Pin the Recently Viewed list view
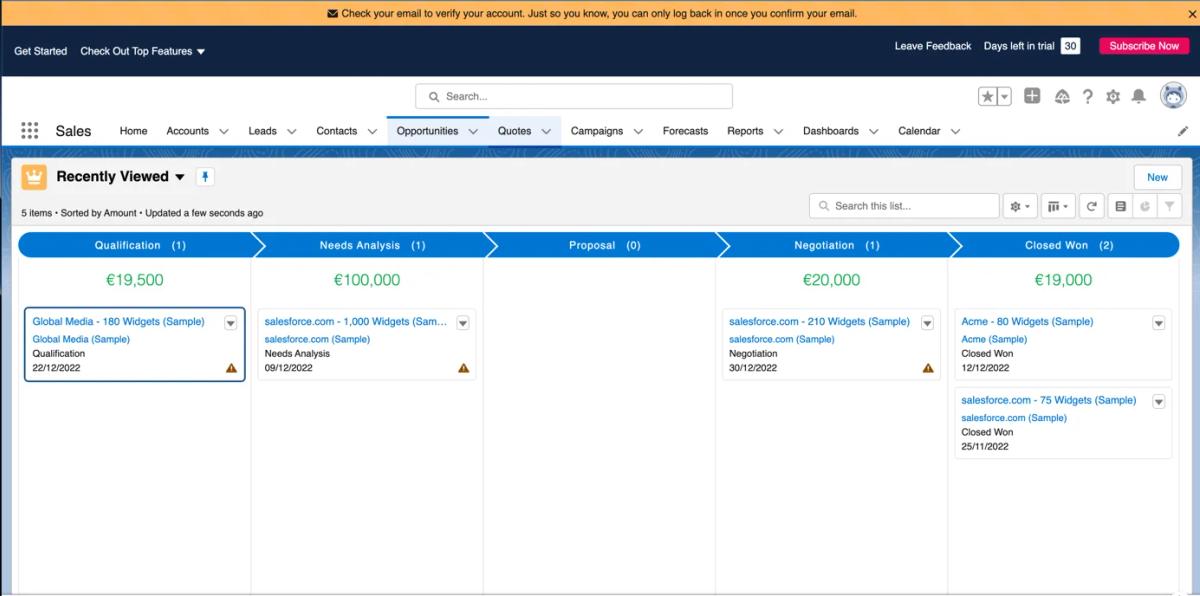Screen dimensions: 1200x596 coord(205,176)
